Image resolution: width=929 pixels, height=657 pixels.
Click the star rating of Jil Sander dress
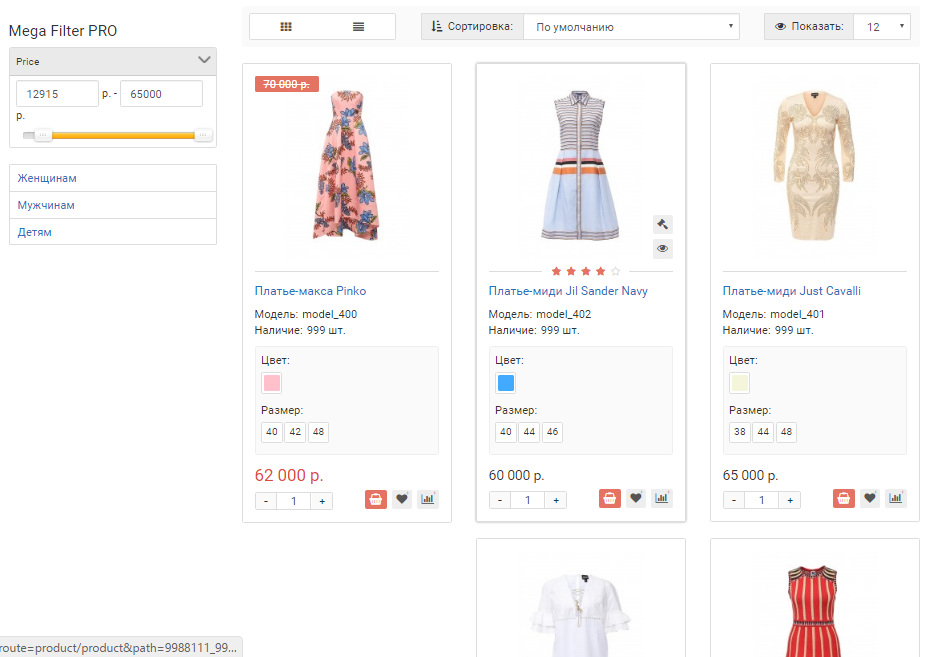tap(585, 271)
